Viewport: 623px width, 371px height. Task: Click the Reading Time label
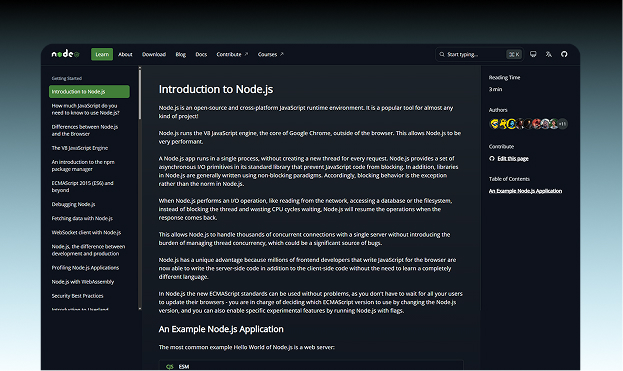point(504,77)
